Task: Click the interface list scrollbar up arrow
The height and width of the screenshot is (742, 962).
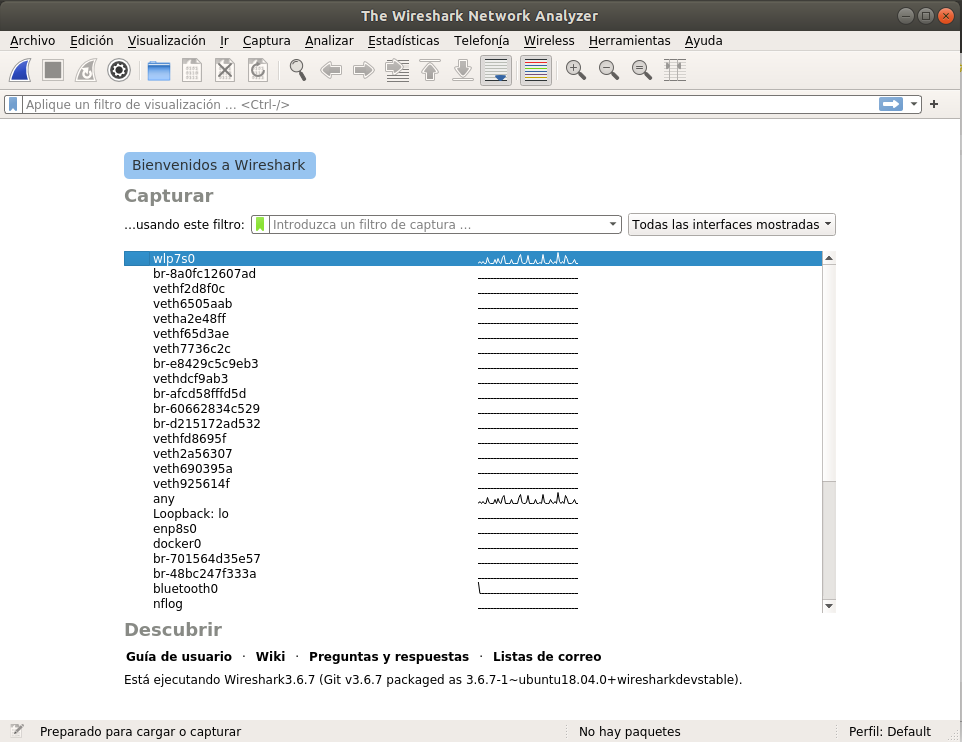Action: coord(829,258)
